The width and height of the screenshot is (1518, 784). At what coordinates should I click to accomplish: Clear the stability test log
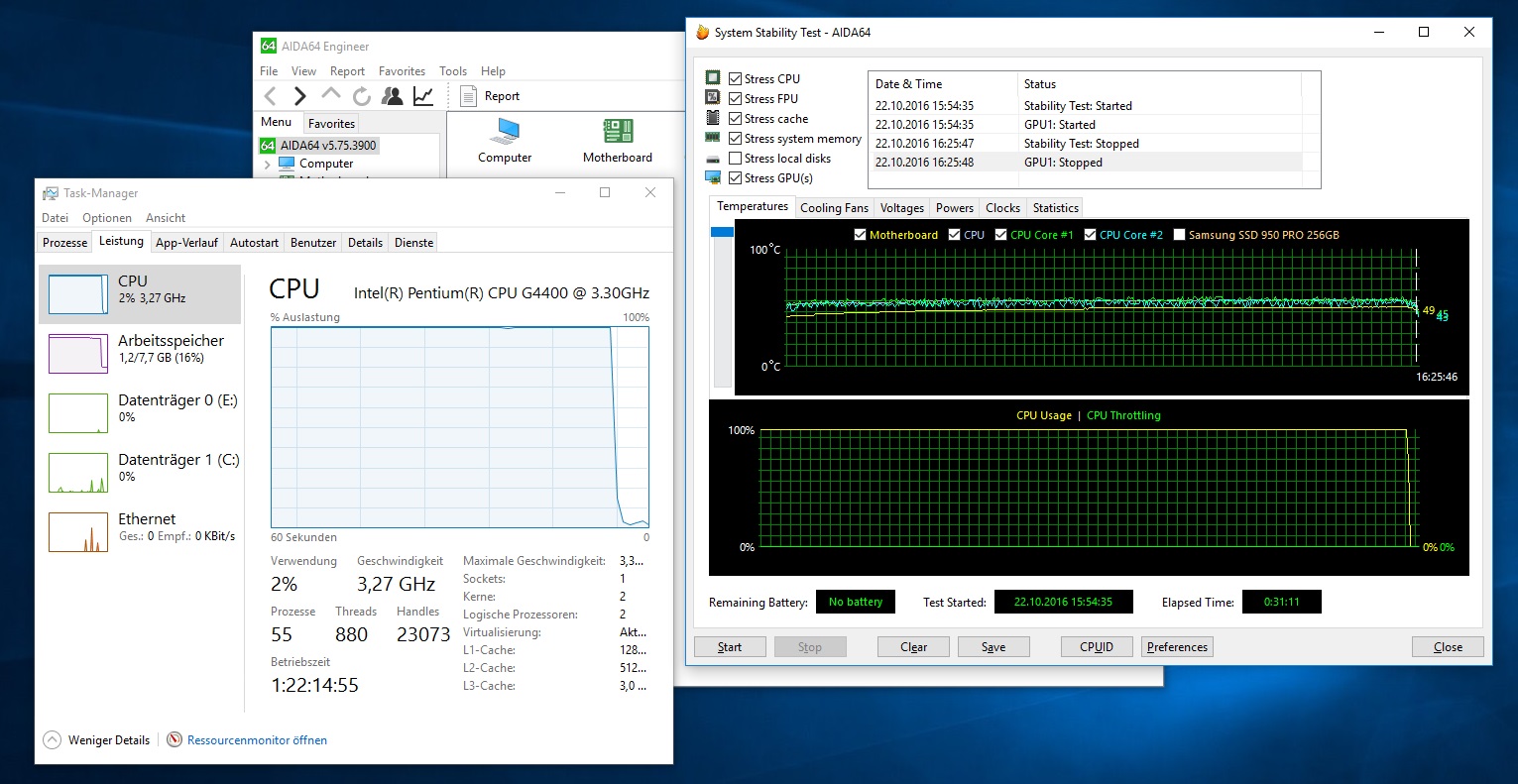[913, 647]
